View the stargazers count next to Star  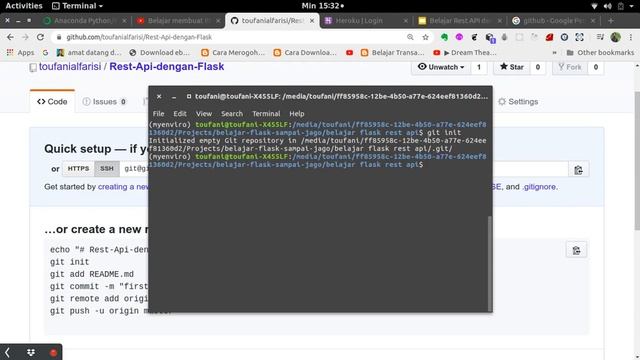[538, 67]
